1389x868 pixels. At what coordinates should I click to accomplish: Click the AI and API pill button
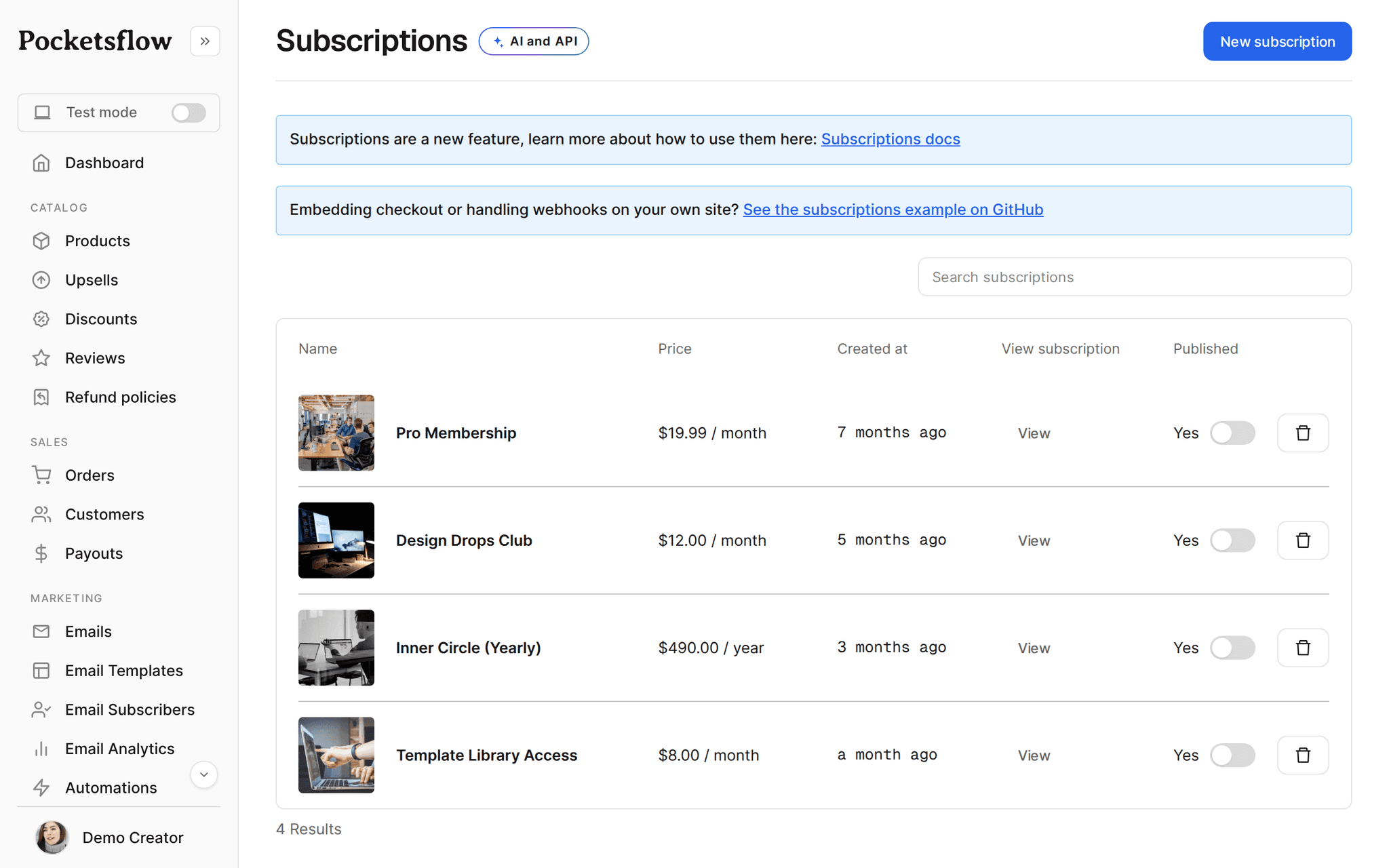coord(534,41)
